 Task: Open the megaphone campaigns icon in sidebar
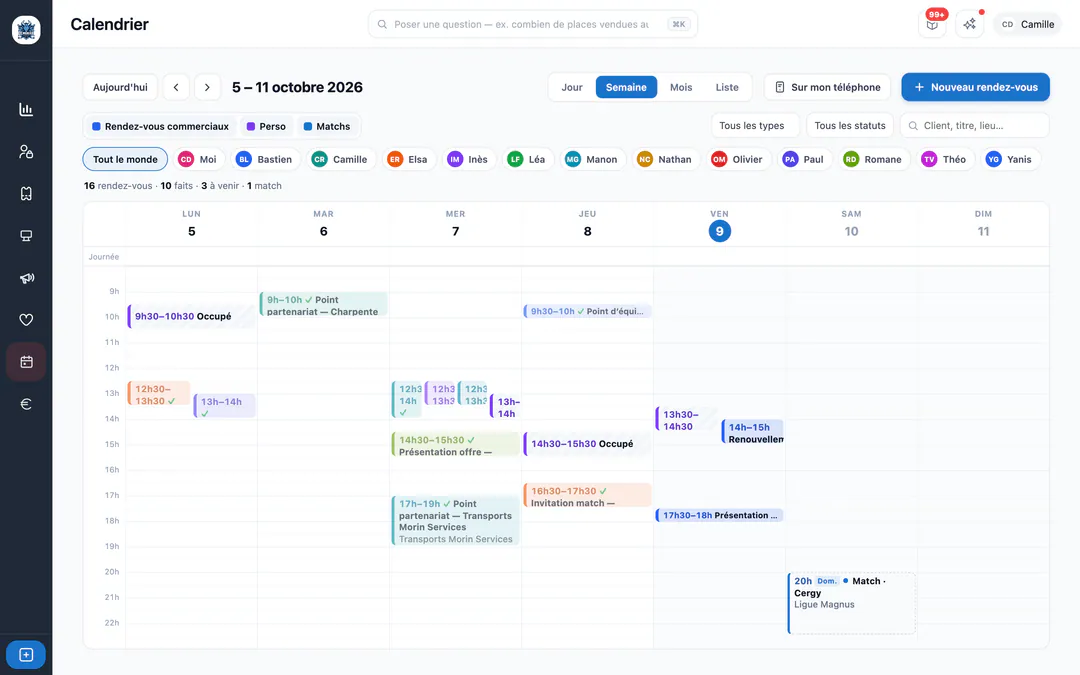tap(26, 278)
